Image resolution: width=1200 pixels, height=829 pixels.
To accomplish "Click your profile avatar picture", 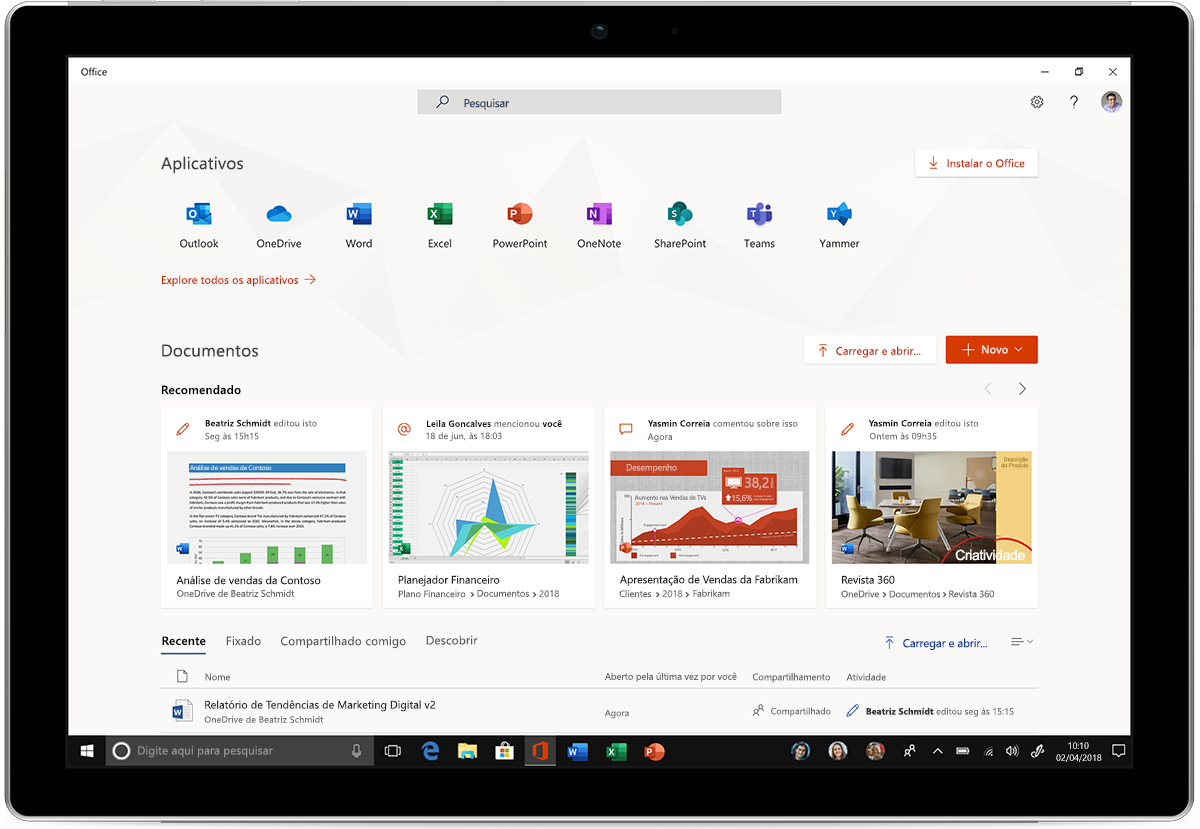I will [x=1111, y=101].
